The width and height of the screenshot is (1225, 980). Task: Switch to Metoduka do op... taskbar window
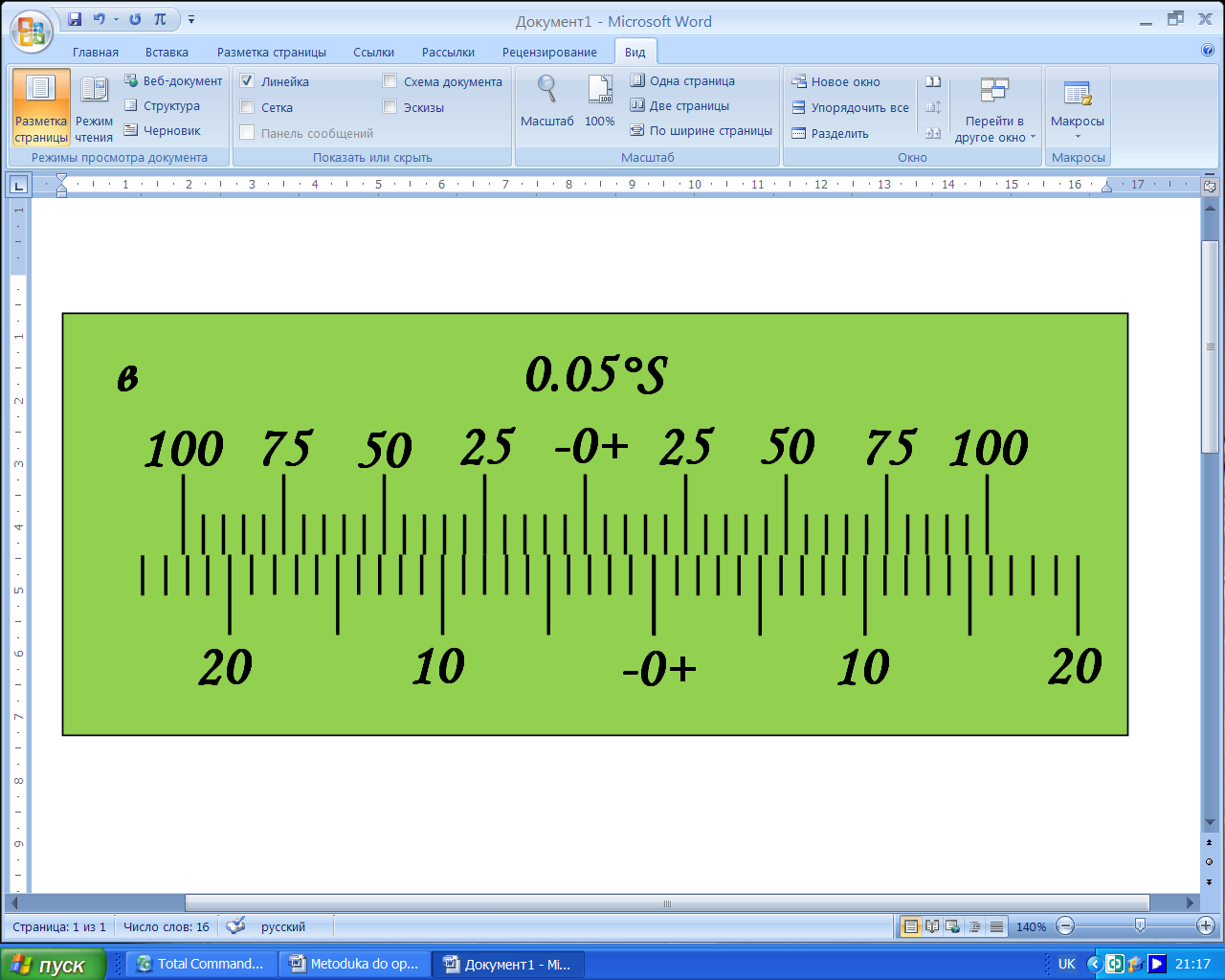pos(354,965)
